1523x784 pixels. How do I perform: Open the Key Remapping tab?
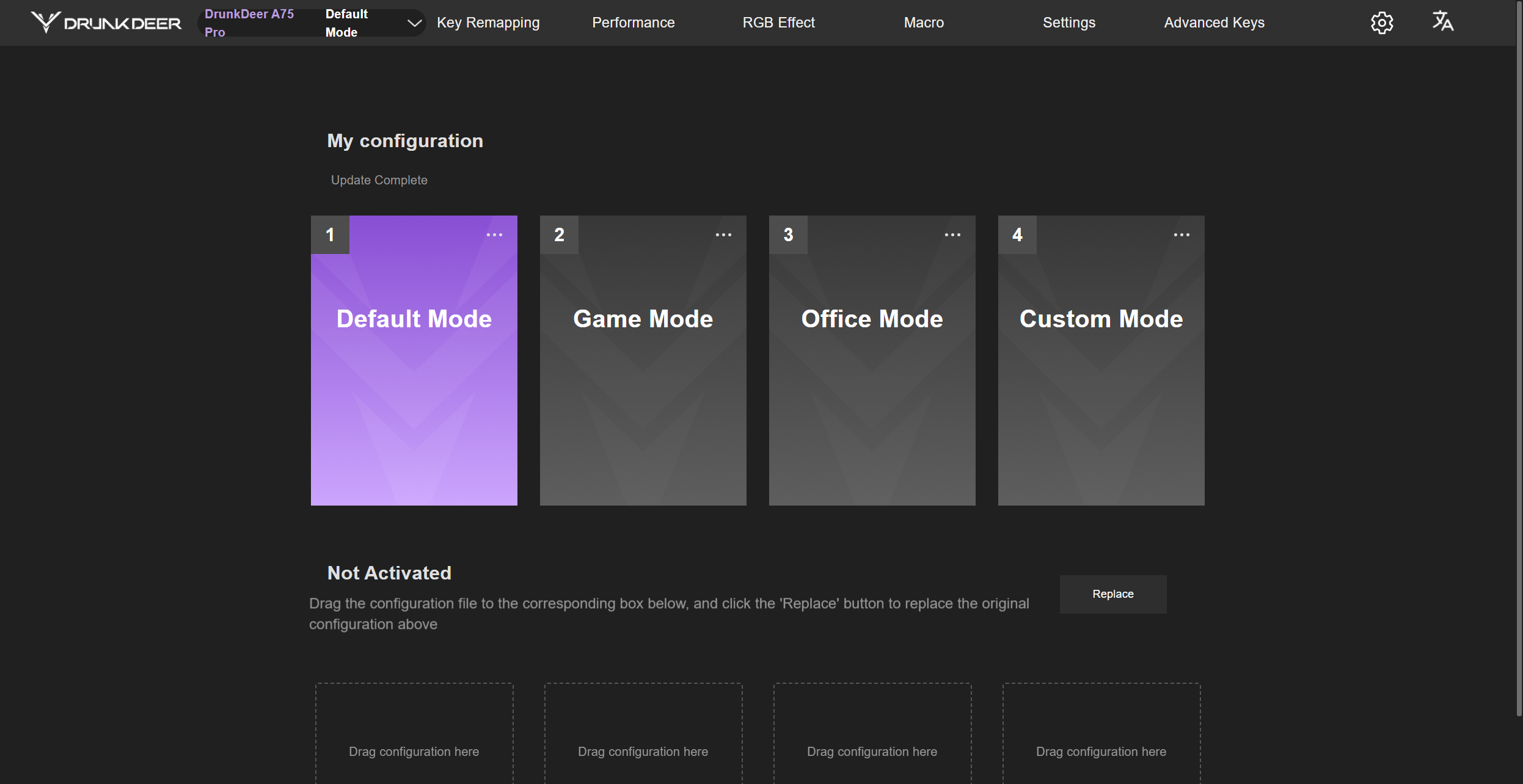pos(488,23)
